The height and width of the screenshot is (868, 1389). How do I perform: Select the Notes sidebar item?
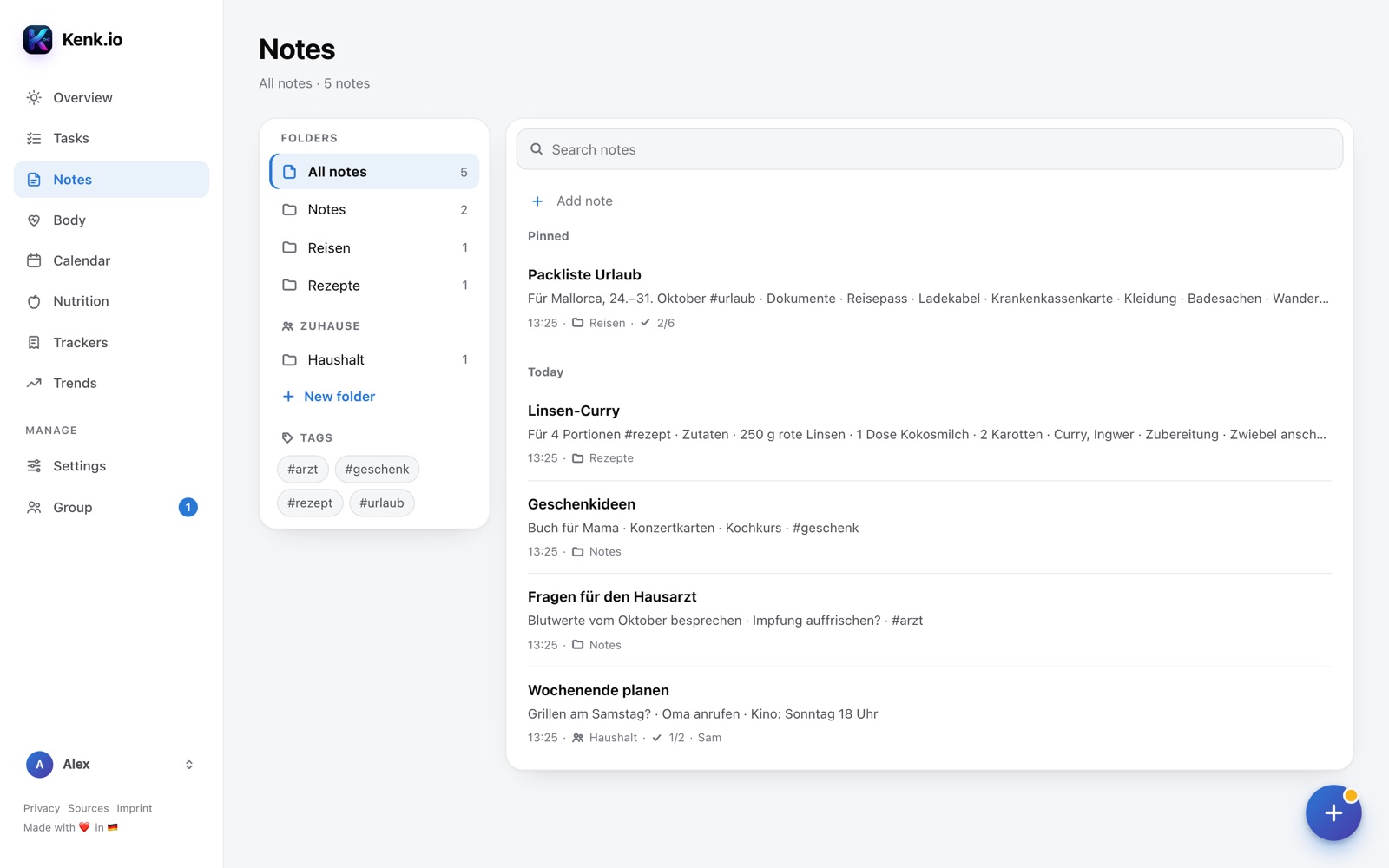point(111,180)
